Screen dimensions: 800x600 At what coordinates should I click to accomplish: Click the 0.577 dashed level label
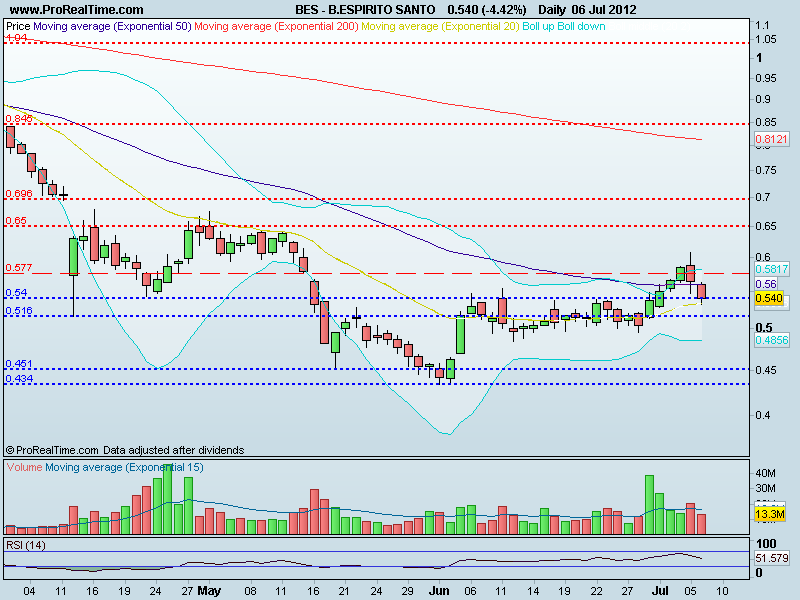click(19, 267)
